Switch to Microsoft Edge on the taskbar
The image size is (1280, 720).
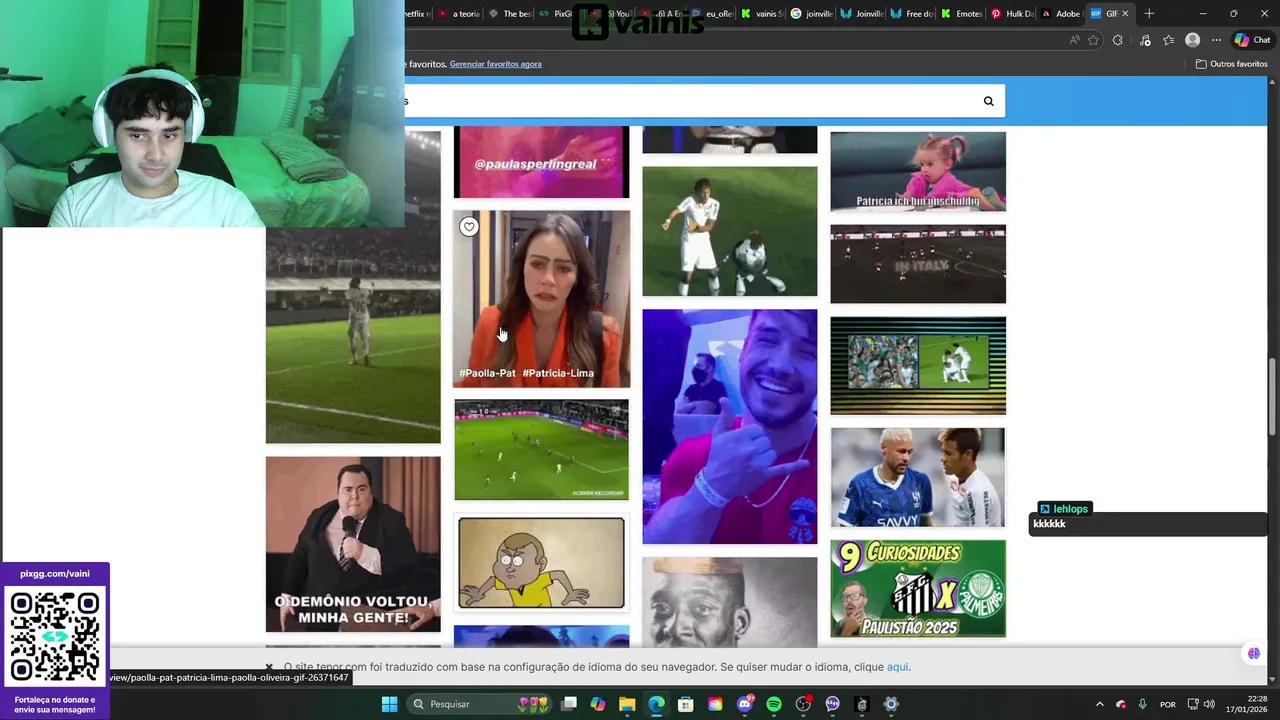coord(656,704)
